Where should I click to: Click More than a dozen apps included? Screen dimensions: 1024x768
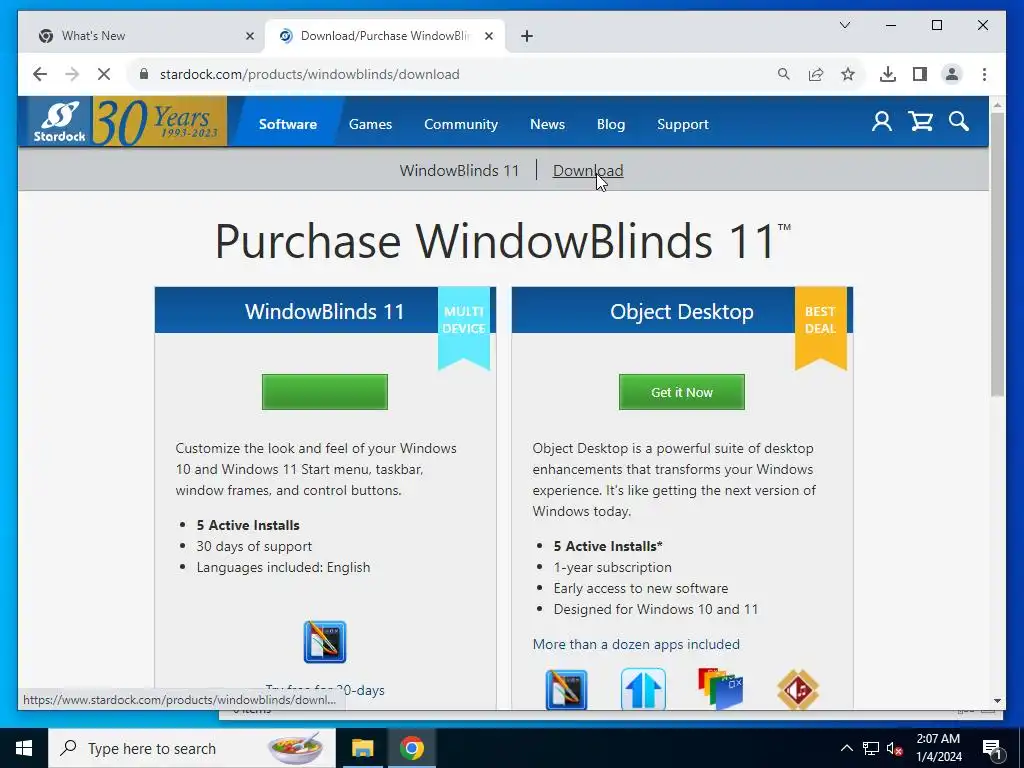coord(636,644)
